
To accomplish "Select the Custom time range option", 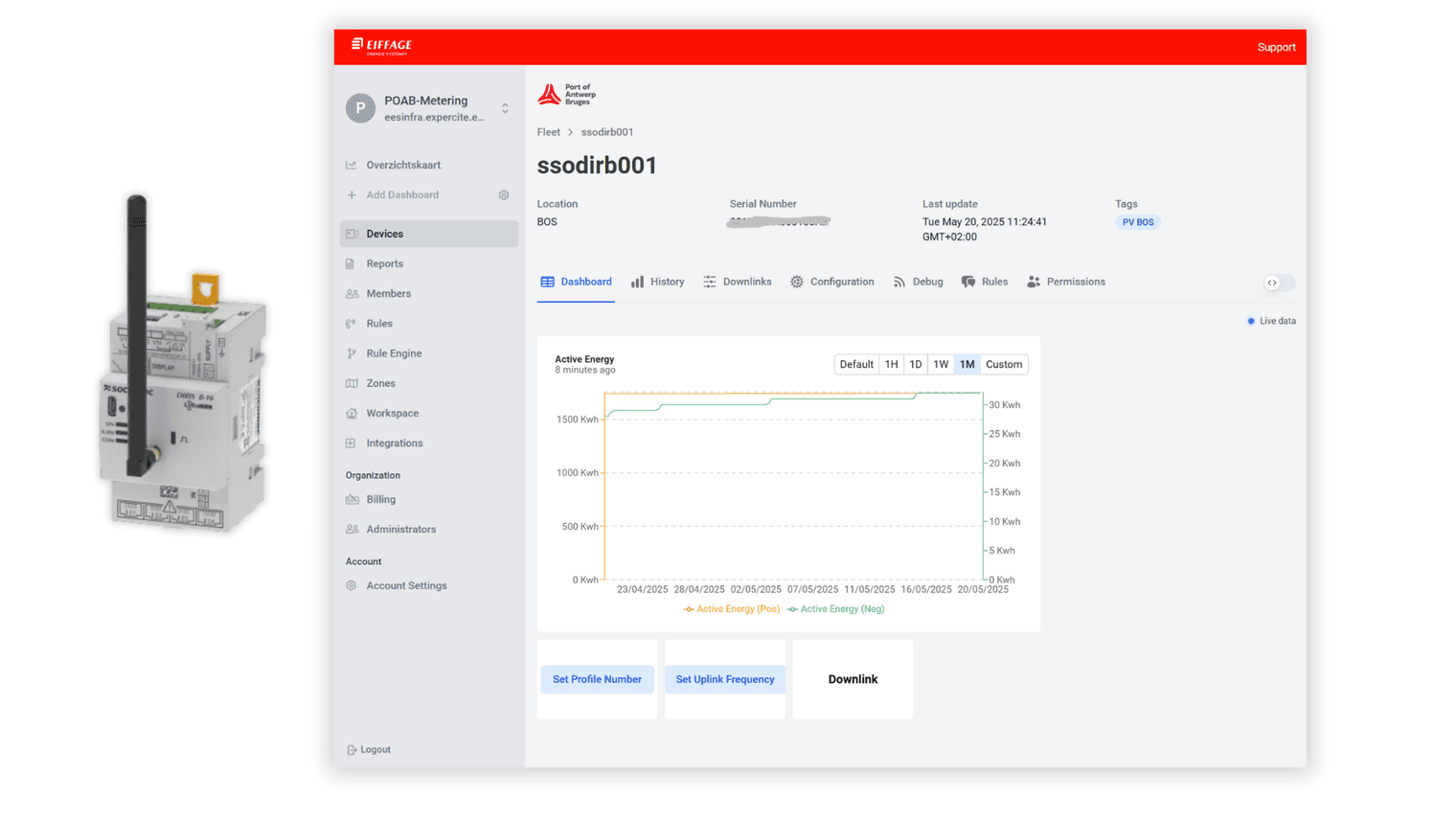I will click(1004, 365).
